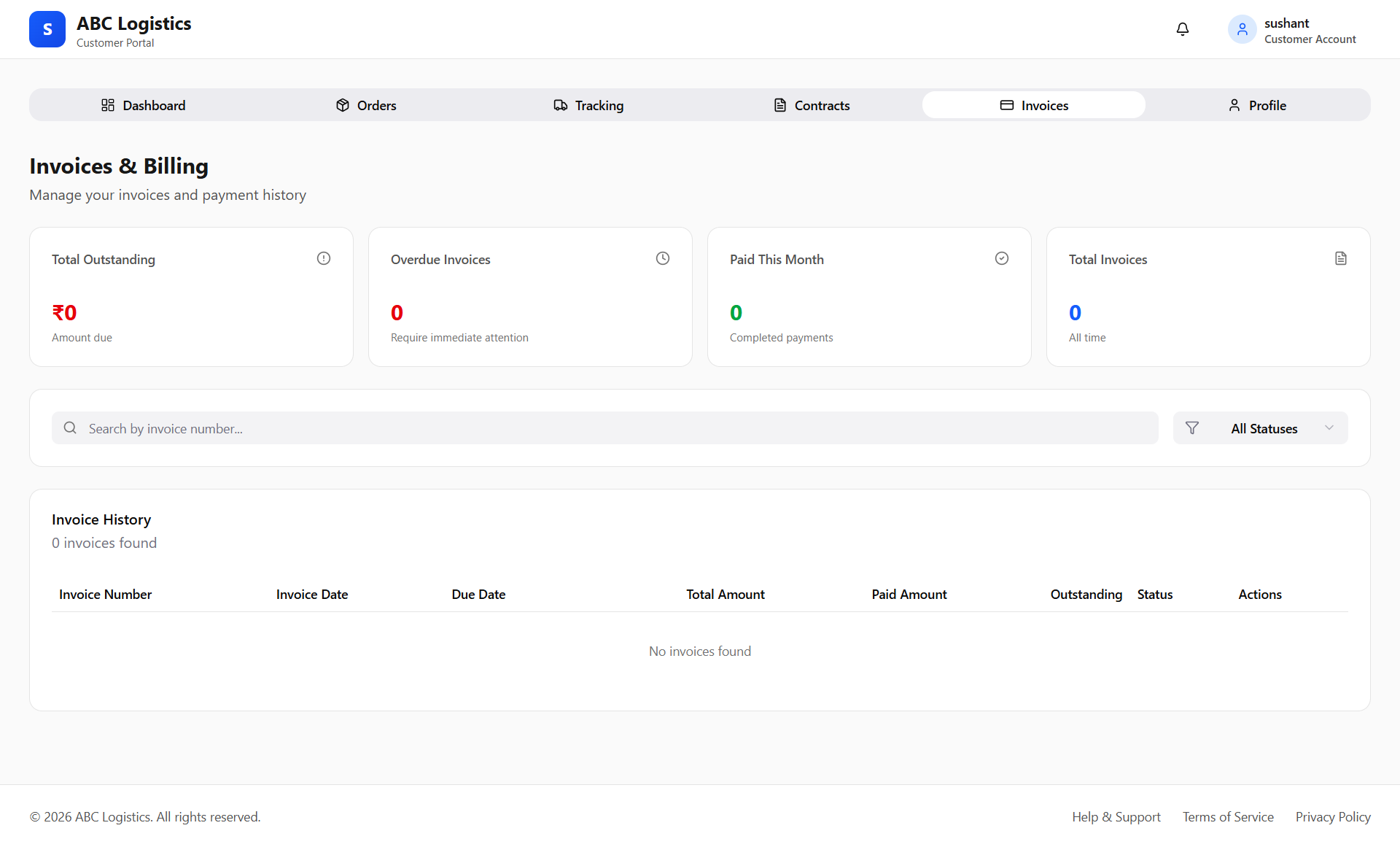
Task: Switch to the Dashboard tab
Action: tap(154, 105)
